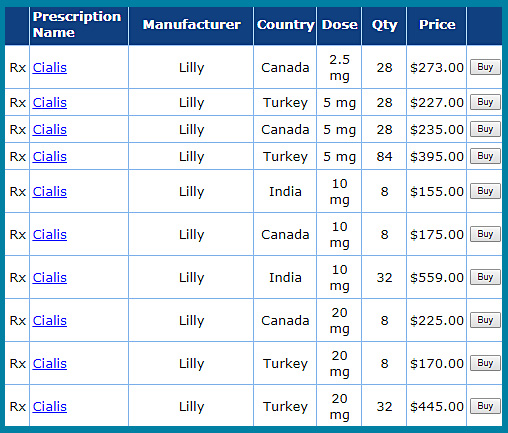Screen dimensions: 508x433
Task: Follow Cialis link in the $559.00 row
Action: (50, 278)
